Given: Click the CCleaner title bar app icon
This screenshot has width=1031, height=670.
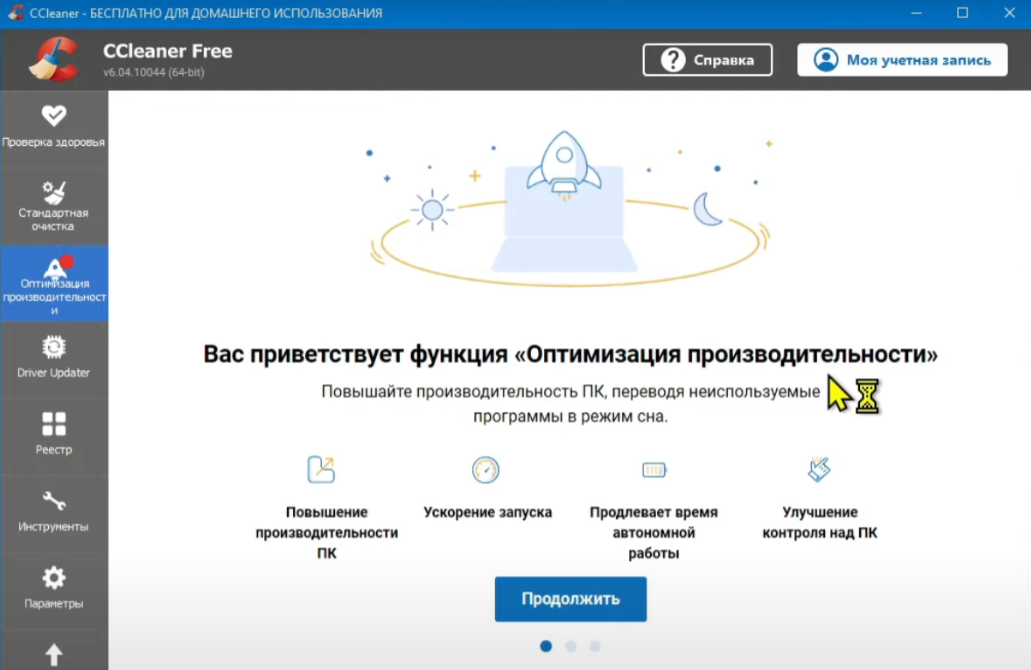Looking at the screenshot, I should tap(16, 12).
